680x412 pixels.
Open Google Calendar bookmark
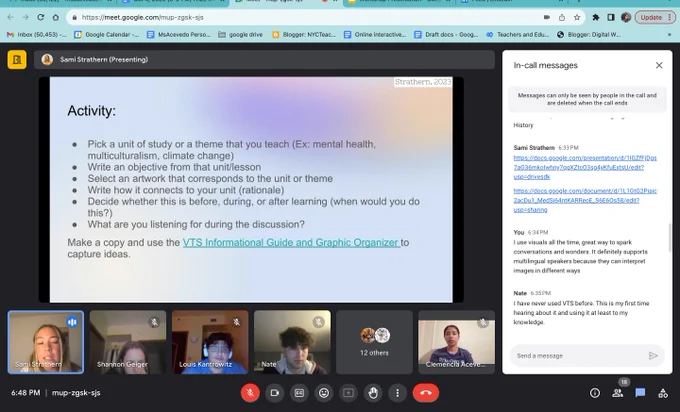point(106,35)
